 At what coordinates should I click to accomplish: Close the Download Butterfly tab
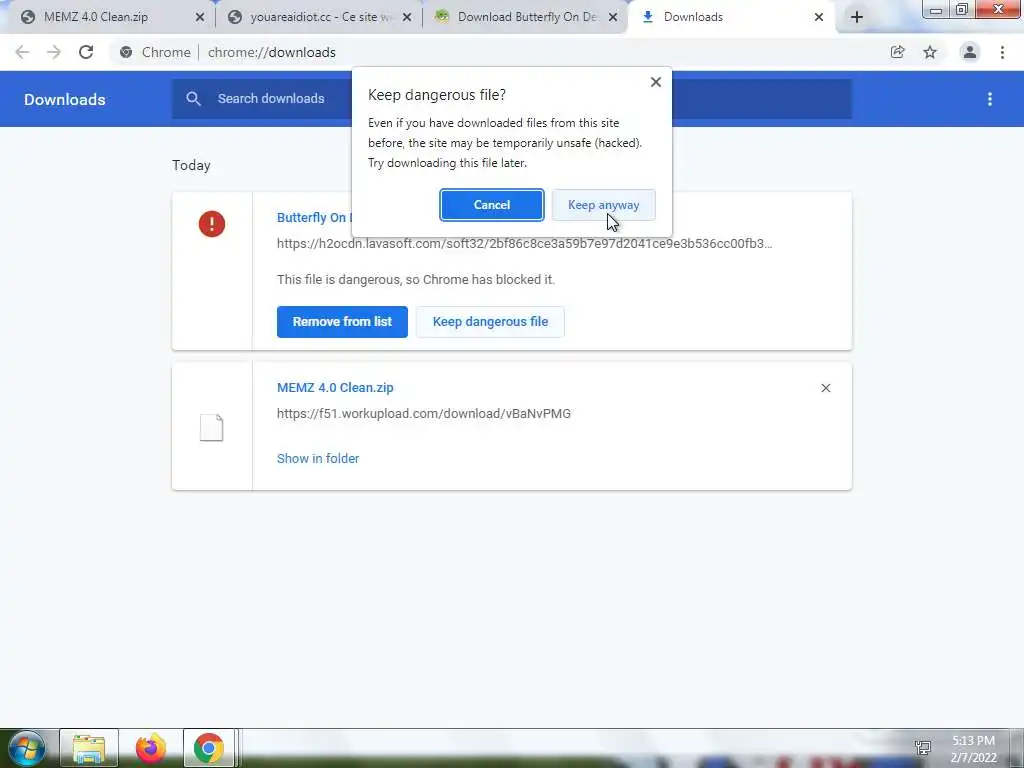click(x=613, y=17)
